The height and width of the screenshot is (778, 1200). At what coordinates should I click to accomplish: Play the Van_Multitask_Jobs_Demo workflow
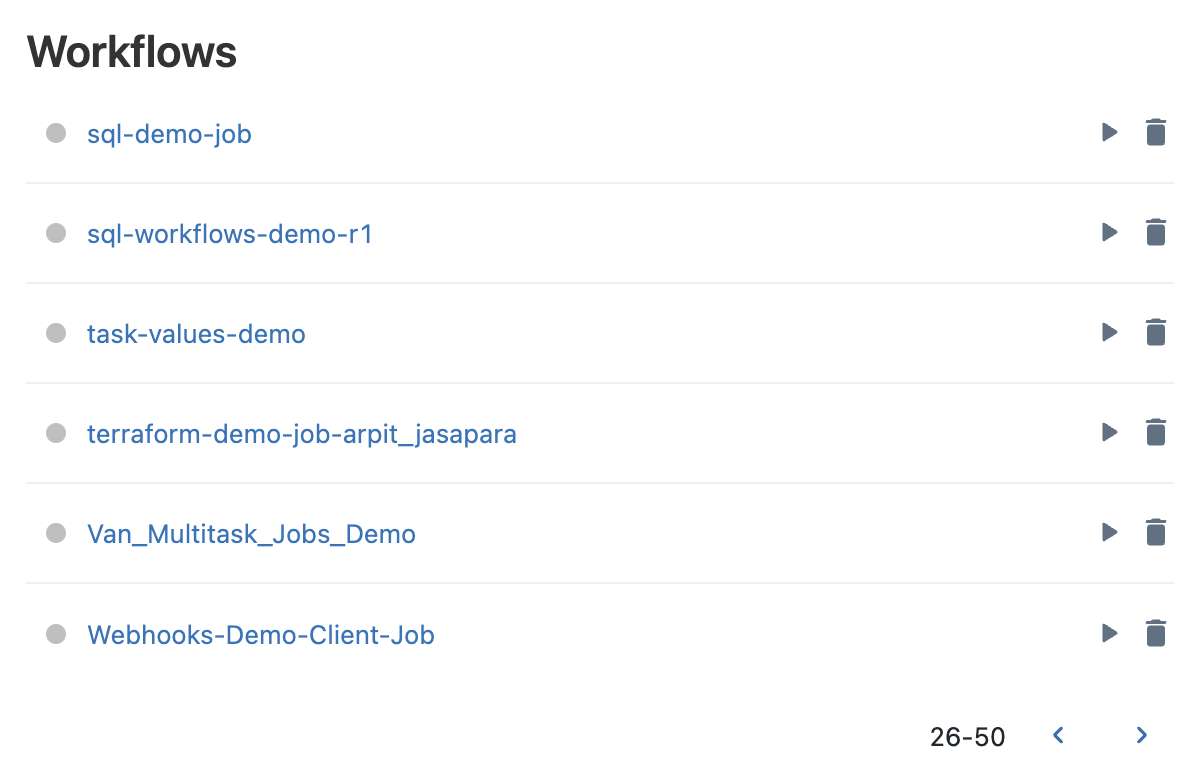[1109, 532]
